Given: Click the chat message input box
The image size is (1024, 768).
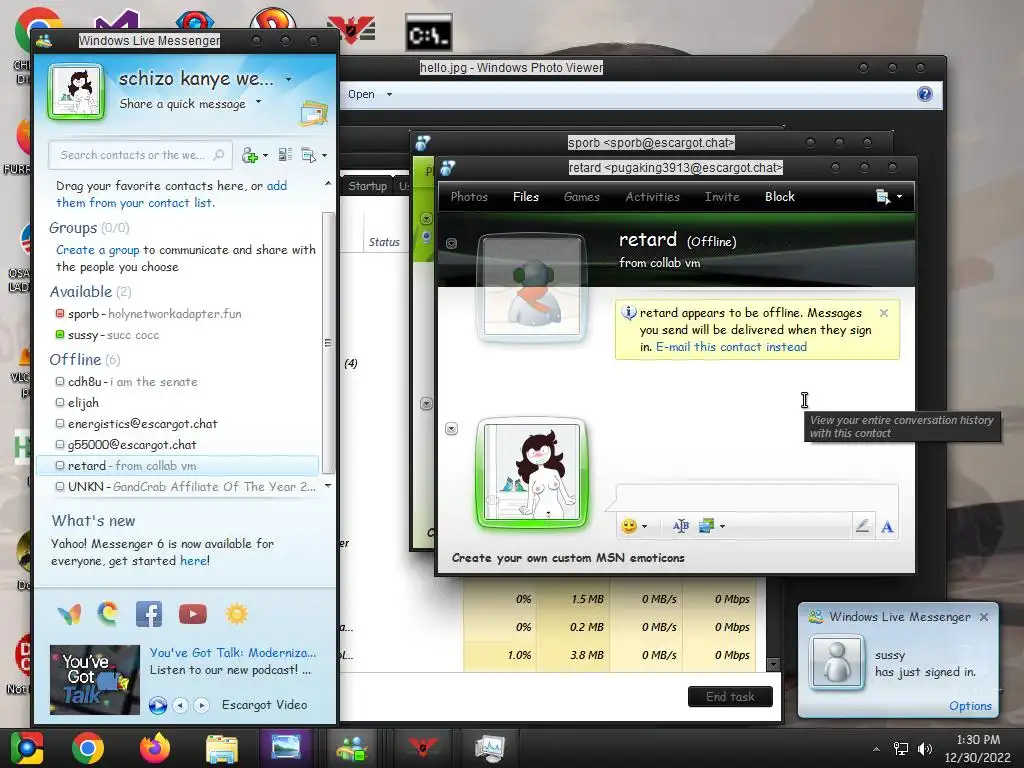Looking at the screenshot, I should [x=757, y=498].
